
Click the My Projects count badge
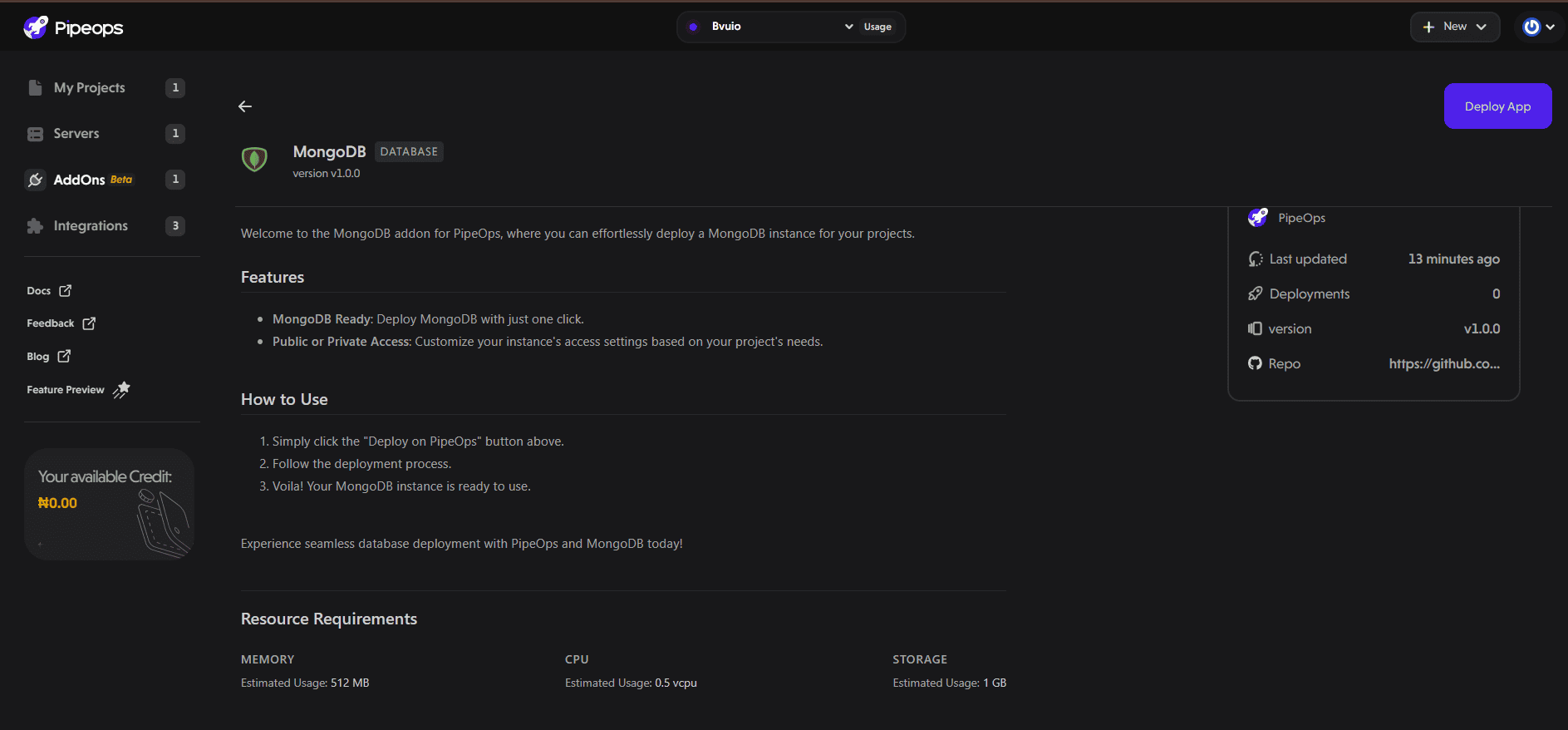175,87
